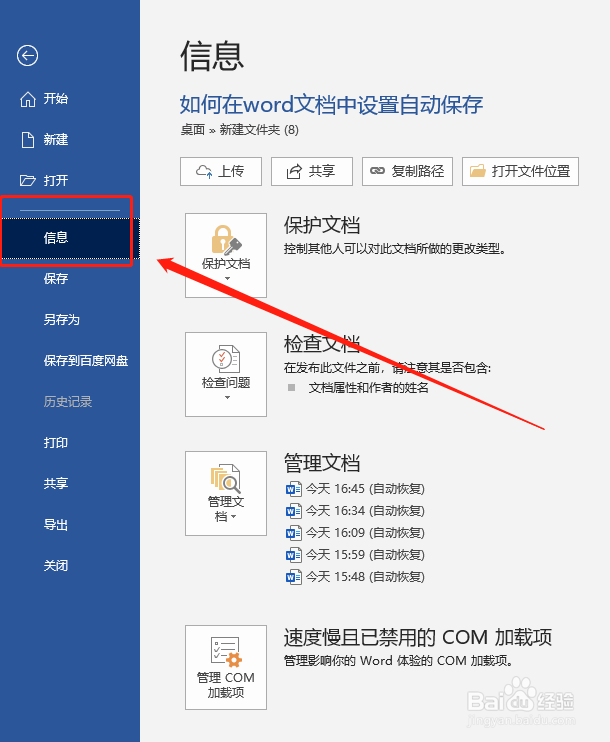Click the 打开文件位置 button

click(x=520, y=171)
